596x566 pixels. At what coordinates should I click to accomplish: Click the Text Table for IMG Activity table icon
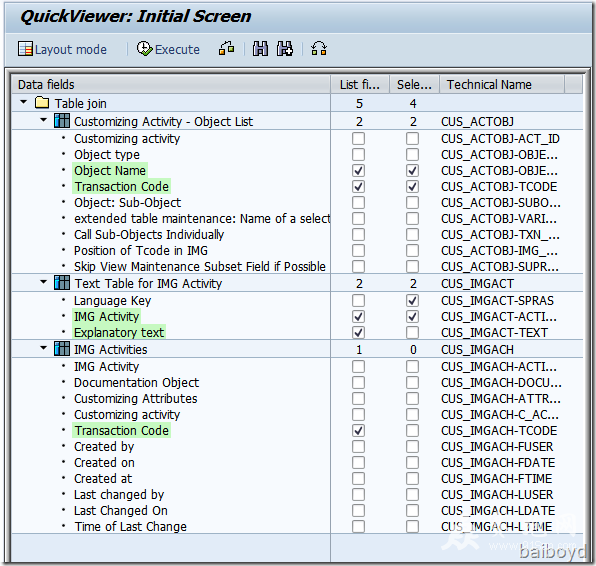coord(62,283)
